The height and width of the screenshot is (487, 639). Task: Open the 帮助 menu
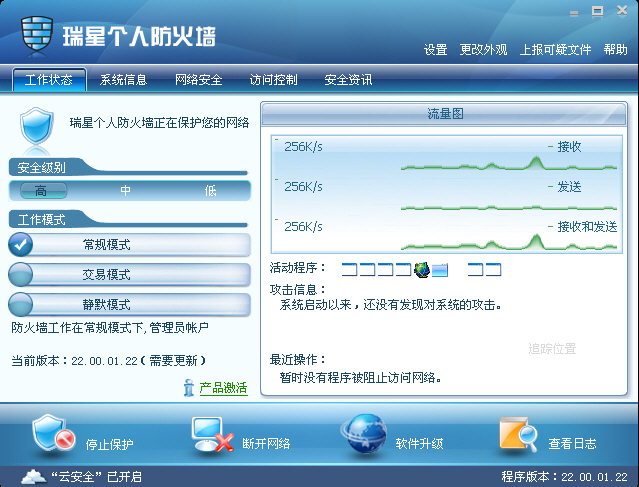click(x=615, y=50)
